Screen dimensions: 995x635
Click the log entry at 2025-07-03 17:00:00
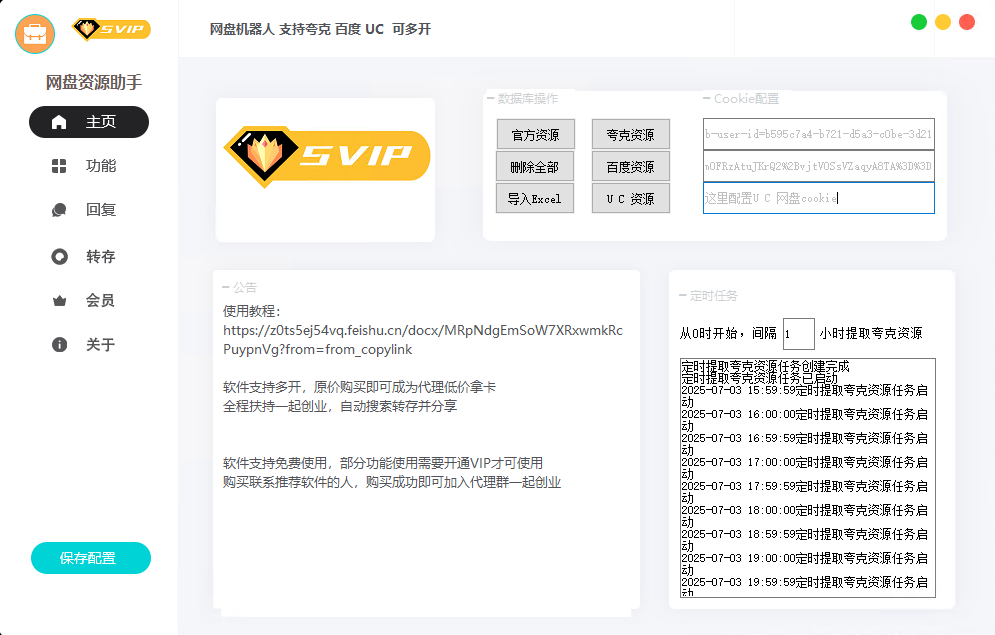coord(805,468)
